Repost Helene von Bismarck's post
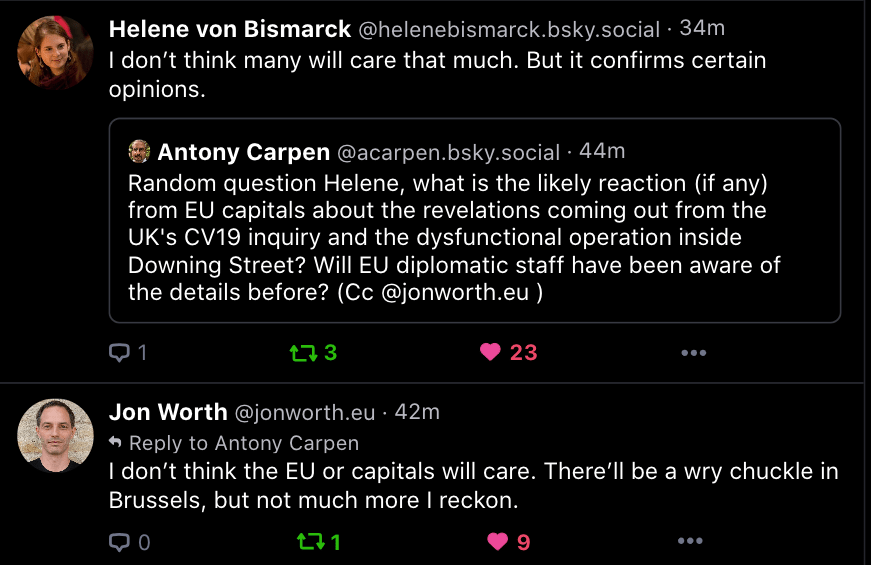The height and width of the screenshot is (565, 871). tap(300, 352)
